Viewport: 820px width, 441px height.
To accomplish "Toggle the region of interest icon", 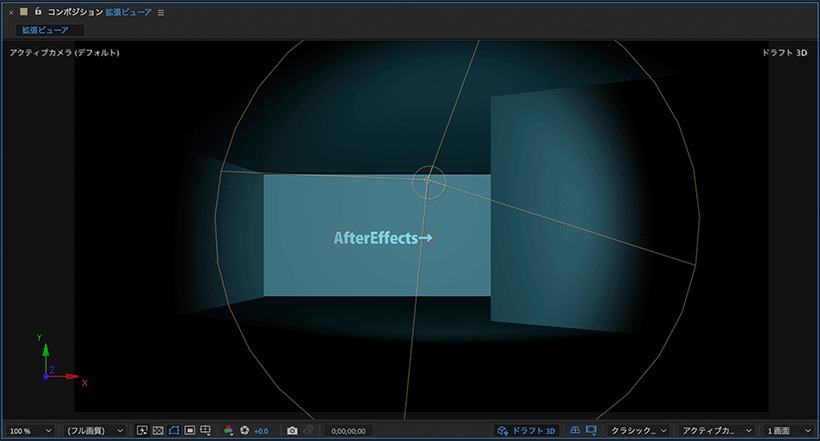I will click(x=190, y=430).
